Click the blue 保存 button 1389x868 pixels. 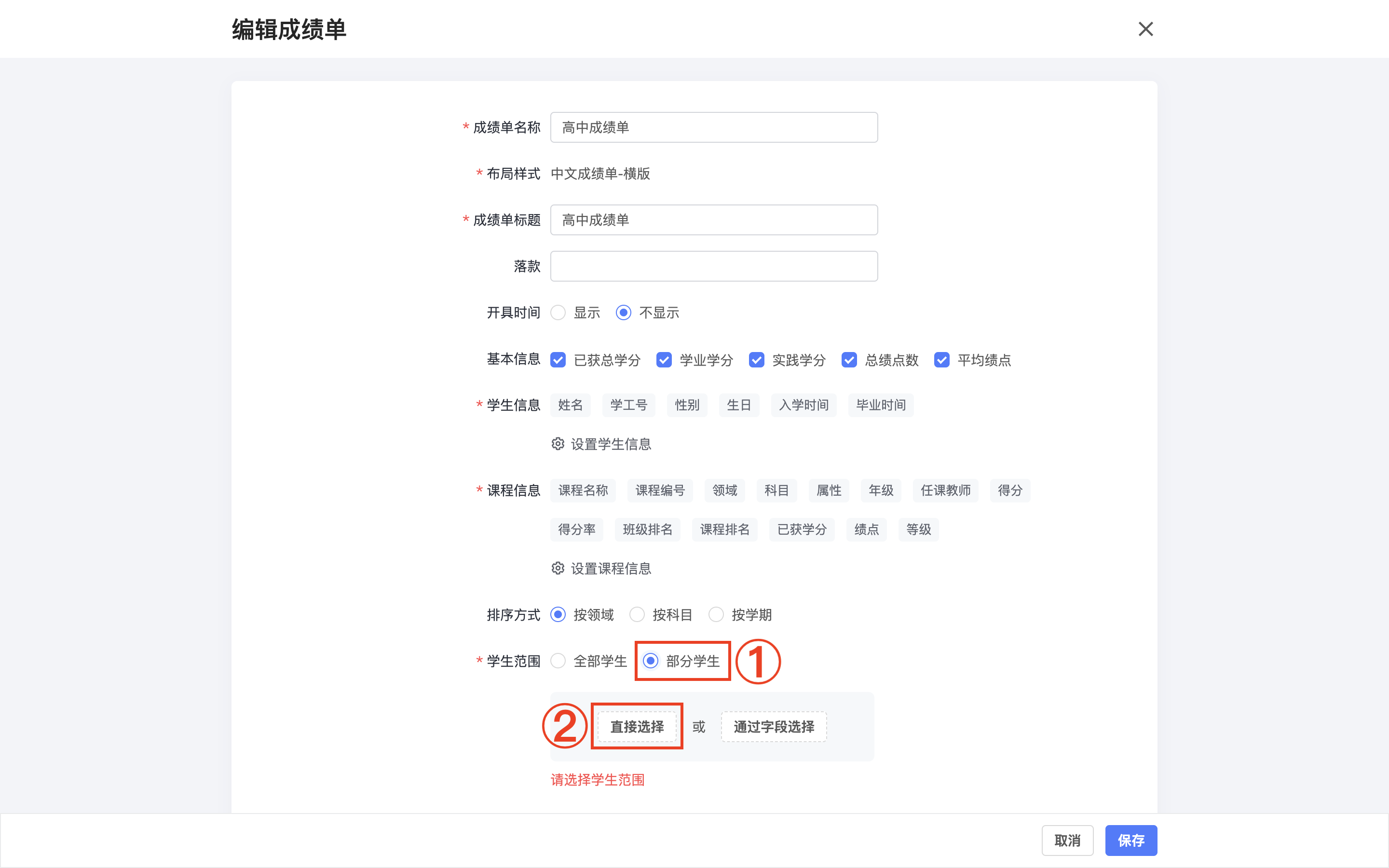[1131, 841]
